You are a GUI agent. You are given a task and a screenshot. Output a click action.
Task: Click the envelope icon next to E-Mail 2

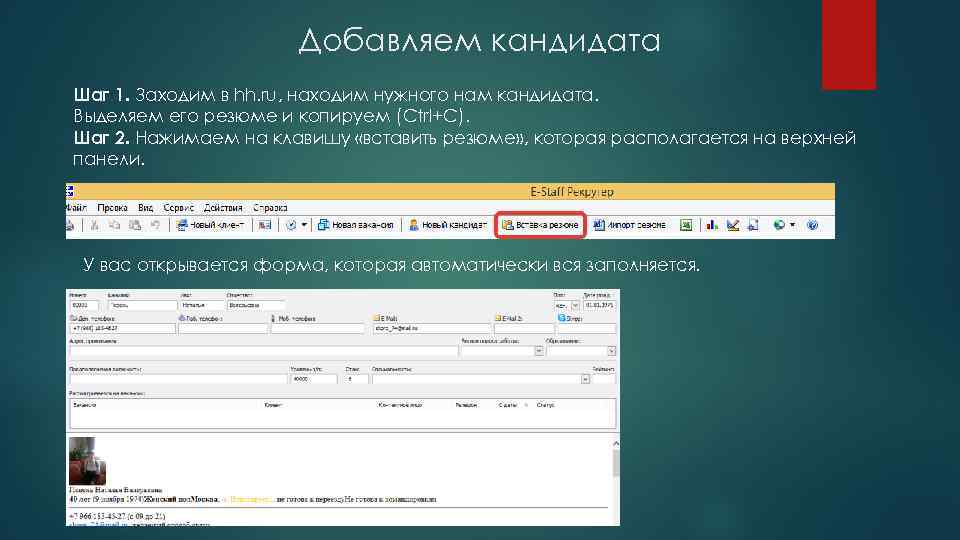pyautogui.click(x=498, y=318)
